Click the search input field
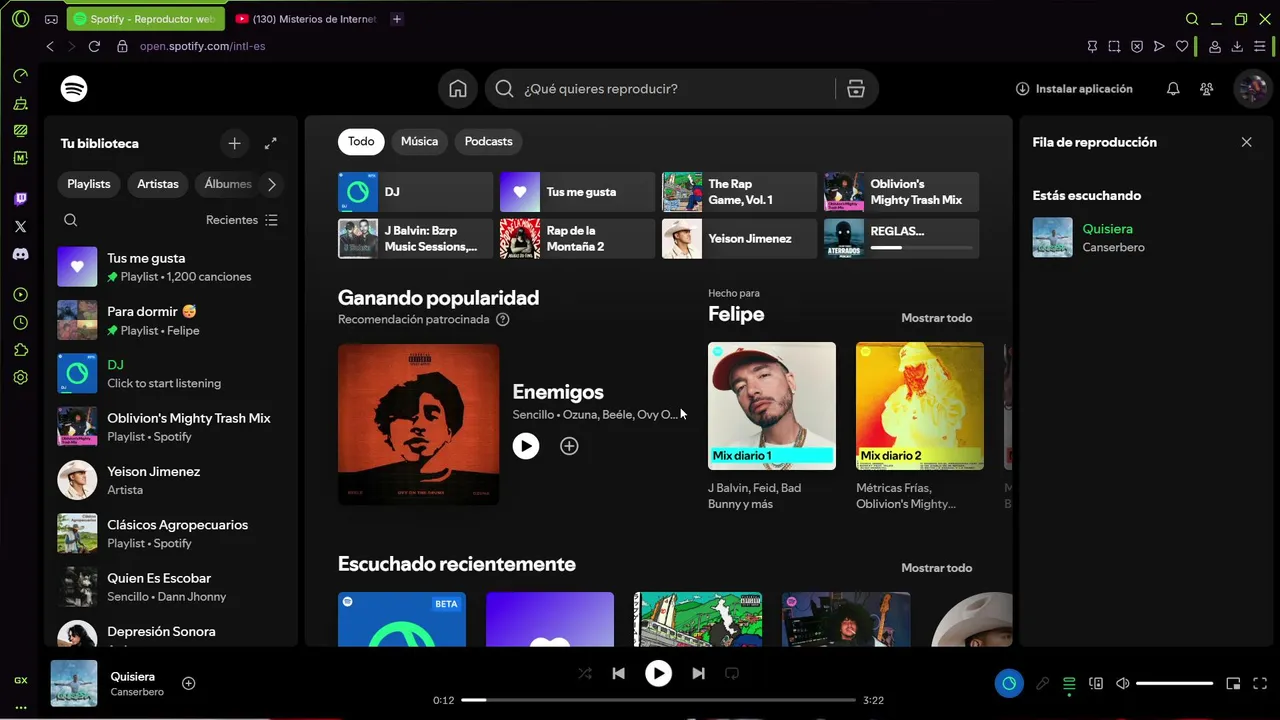 point(677,89)
